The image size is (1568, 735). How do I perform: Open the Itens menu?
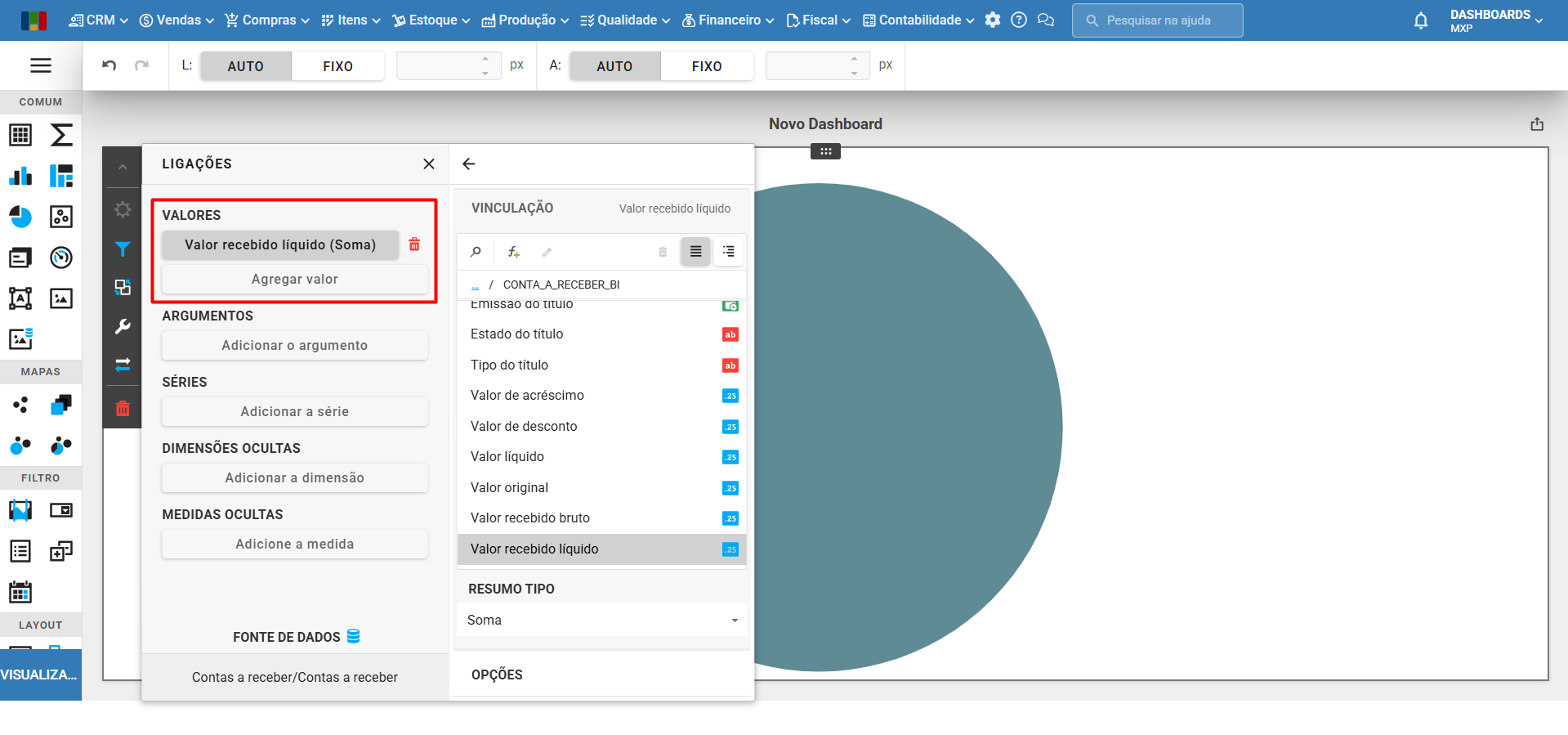[351, 20]
